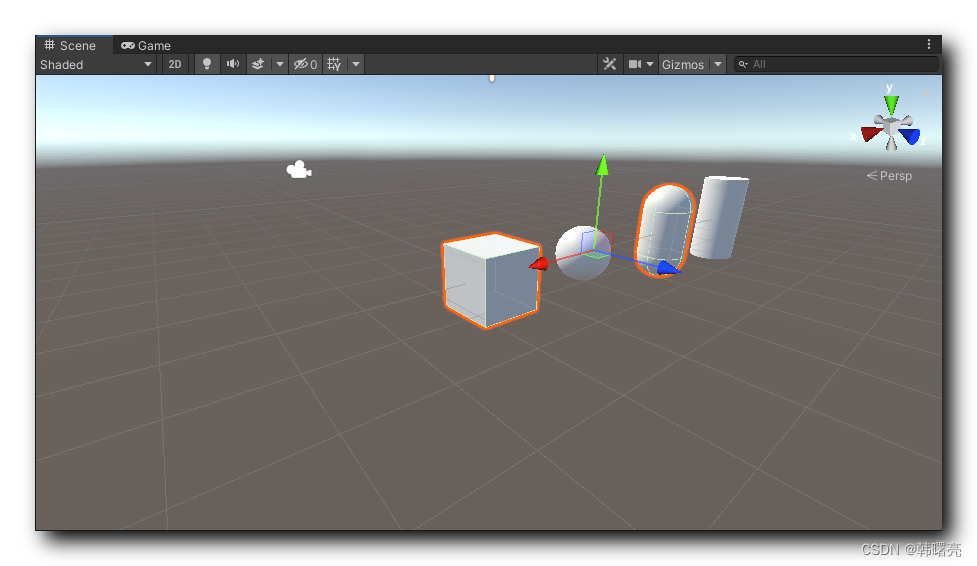Click the scene search All field
Image resolution: width=977 pixels, height=566 pixels.
tap(836, 64)
